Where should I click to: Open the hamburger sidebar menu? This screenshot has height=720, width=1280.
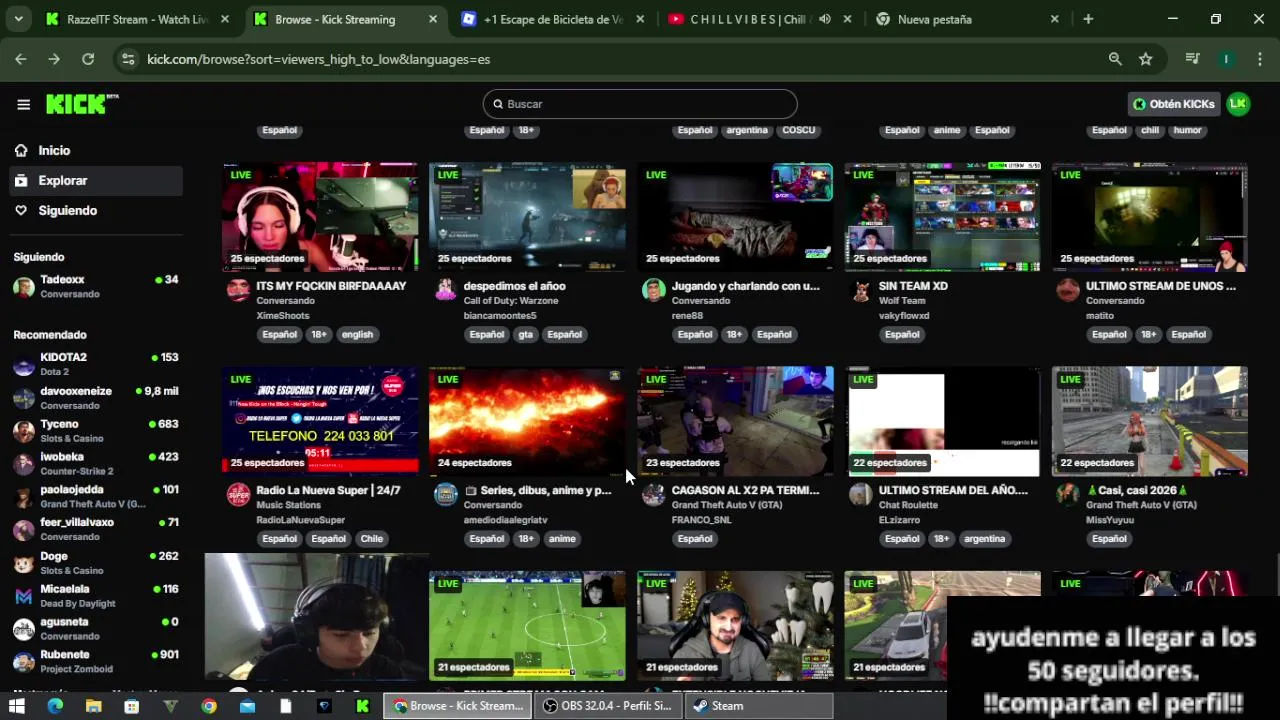coord(23,104)
